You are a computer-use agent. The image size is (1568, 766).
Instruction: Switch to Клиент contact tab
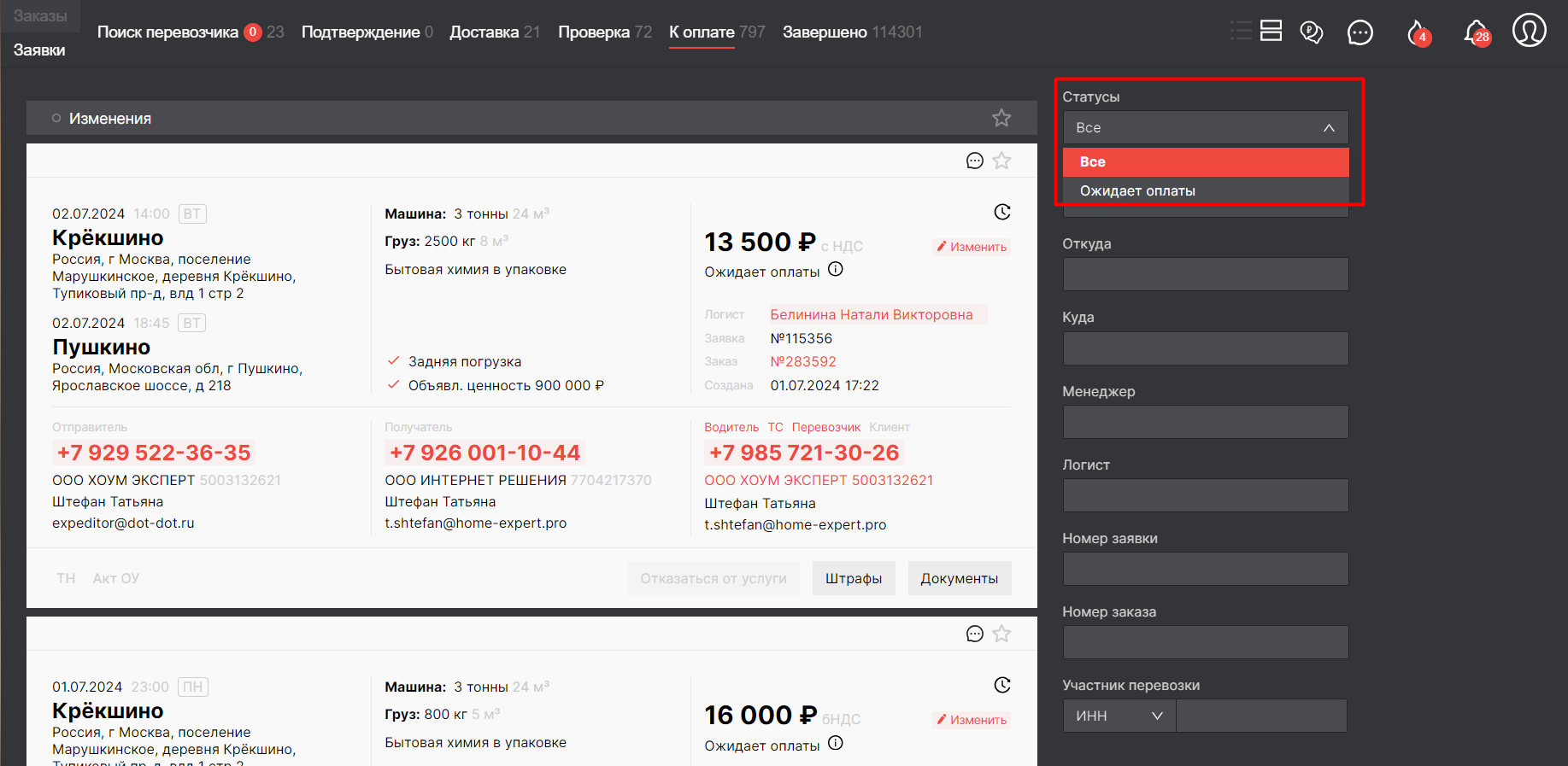pos(890,427)
